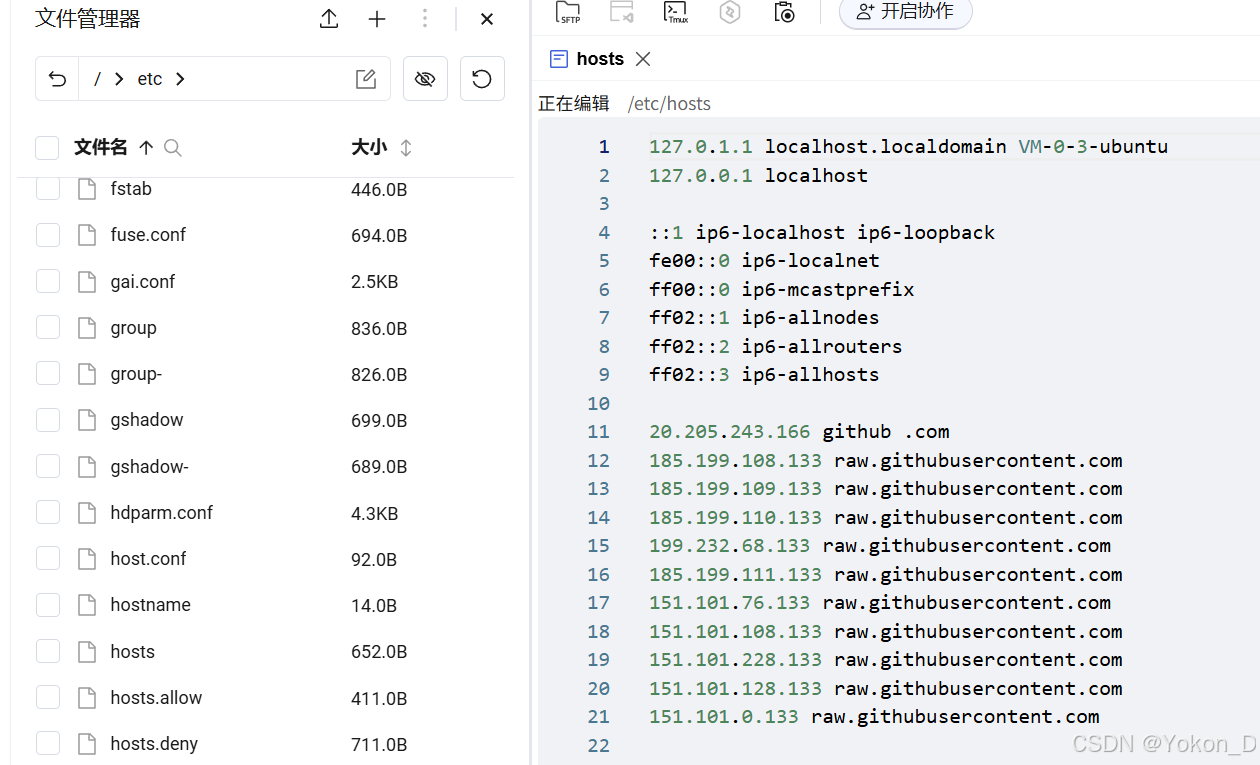
Task: Select the hostname file name
Action: coord(150,605)
